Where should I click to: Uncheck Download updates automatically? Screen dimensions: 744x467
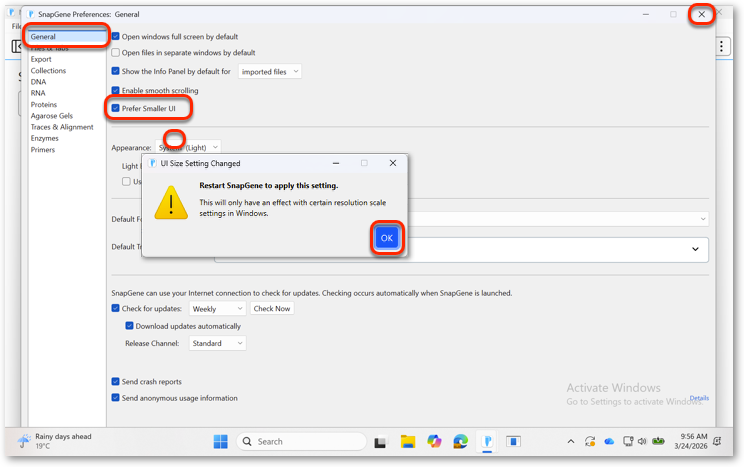click(129, 326)
